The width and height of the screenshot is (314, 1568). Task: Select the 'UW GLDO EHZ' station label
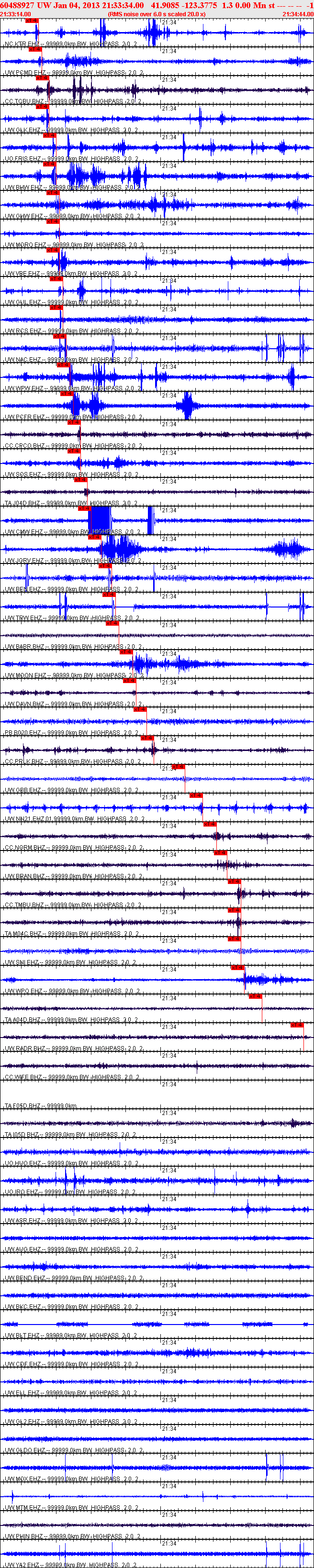(x=24, y=1450)
